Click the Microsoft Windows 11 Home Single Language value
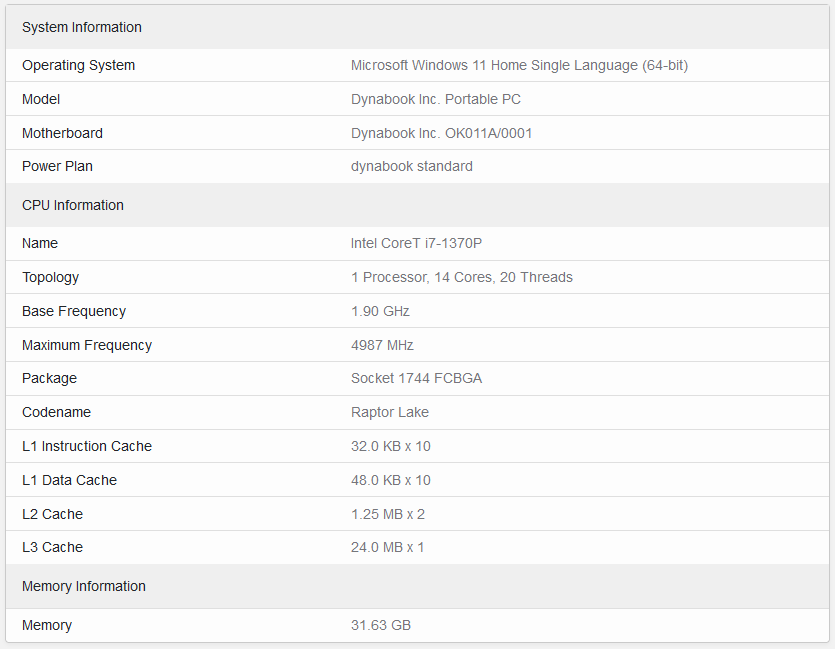 pyautogui.click(x=519, y=65)
